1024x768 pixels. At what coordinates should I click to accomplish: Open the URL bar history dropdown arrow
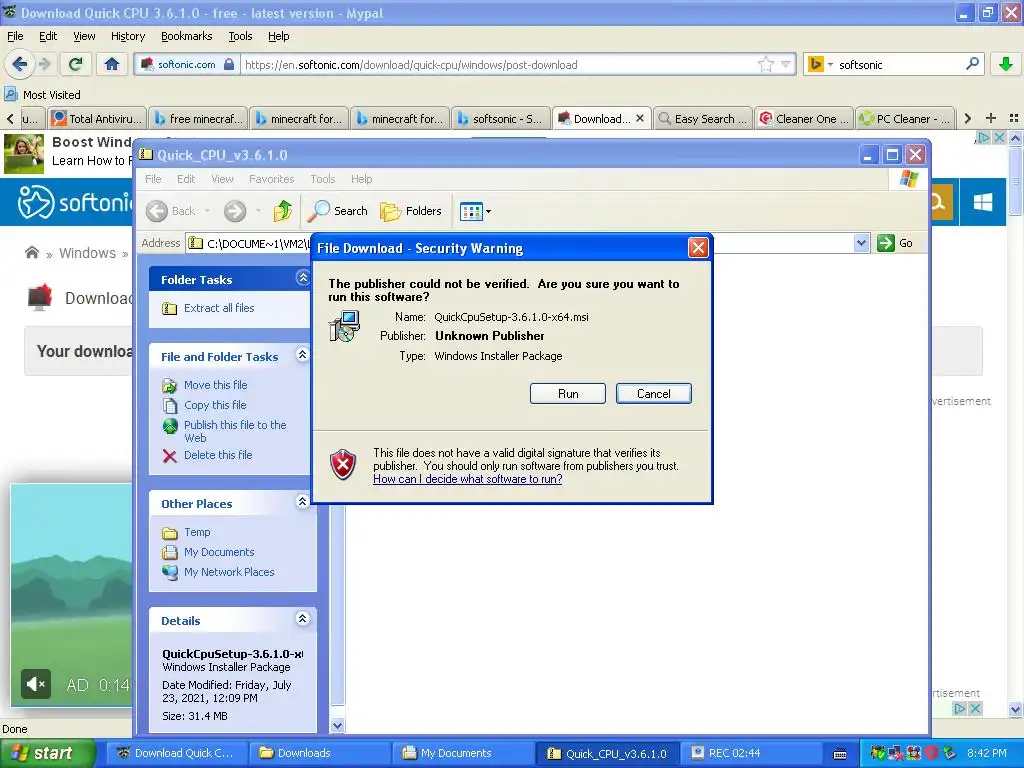[786, 64]
